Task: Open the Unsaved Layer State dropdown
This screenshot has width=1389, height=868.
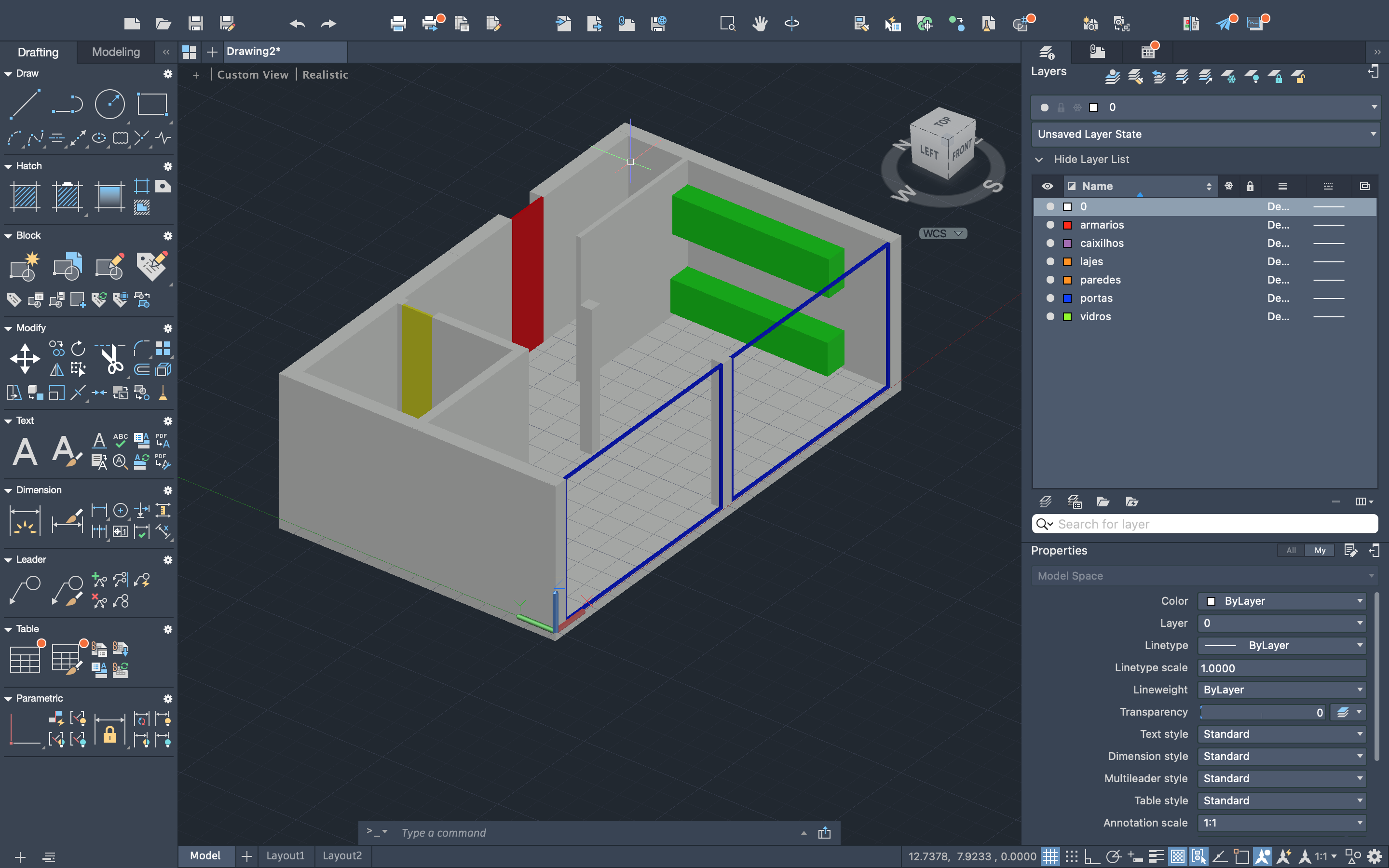Action: point(1205,135)
